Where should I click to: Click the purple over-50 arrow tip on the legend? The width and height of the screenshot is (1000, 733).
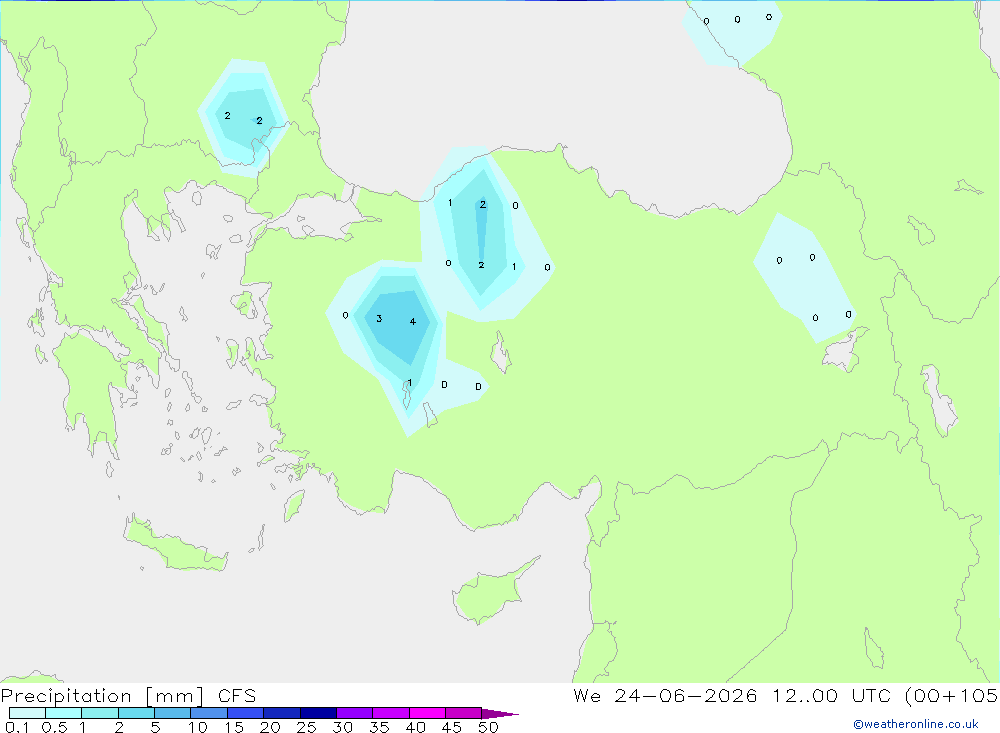(499, 714)
